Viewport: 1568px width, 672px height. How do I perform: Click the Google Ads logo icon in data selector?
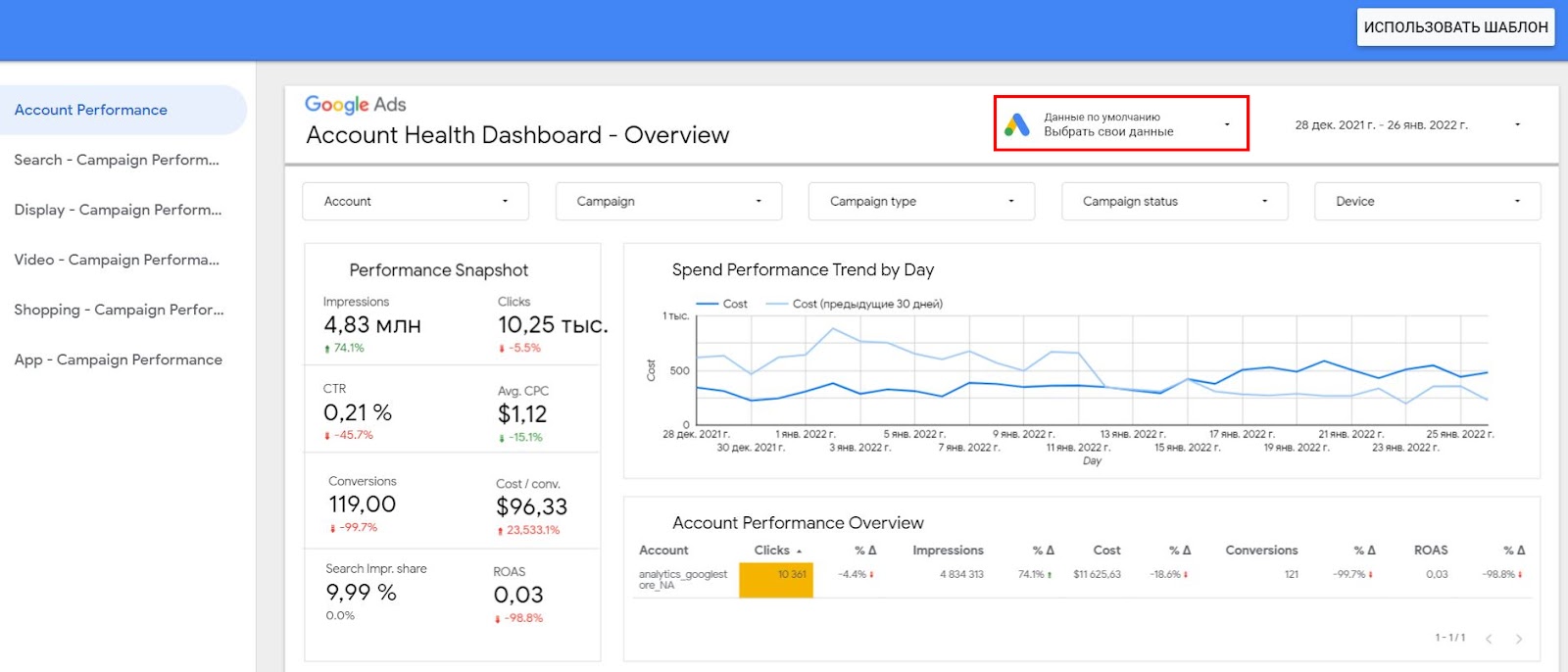(1017, 124)
